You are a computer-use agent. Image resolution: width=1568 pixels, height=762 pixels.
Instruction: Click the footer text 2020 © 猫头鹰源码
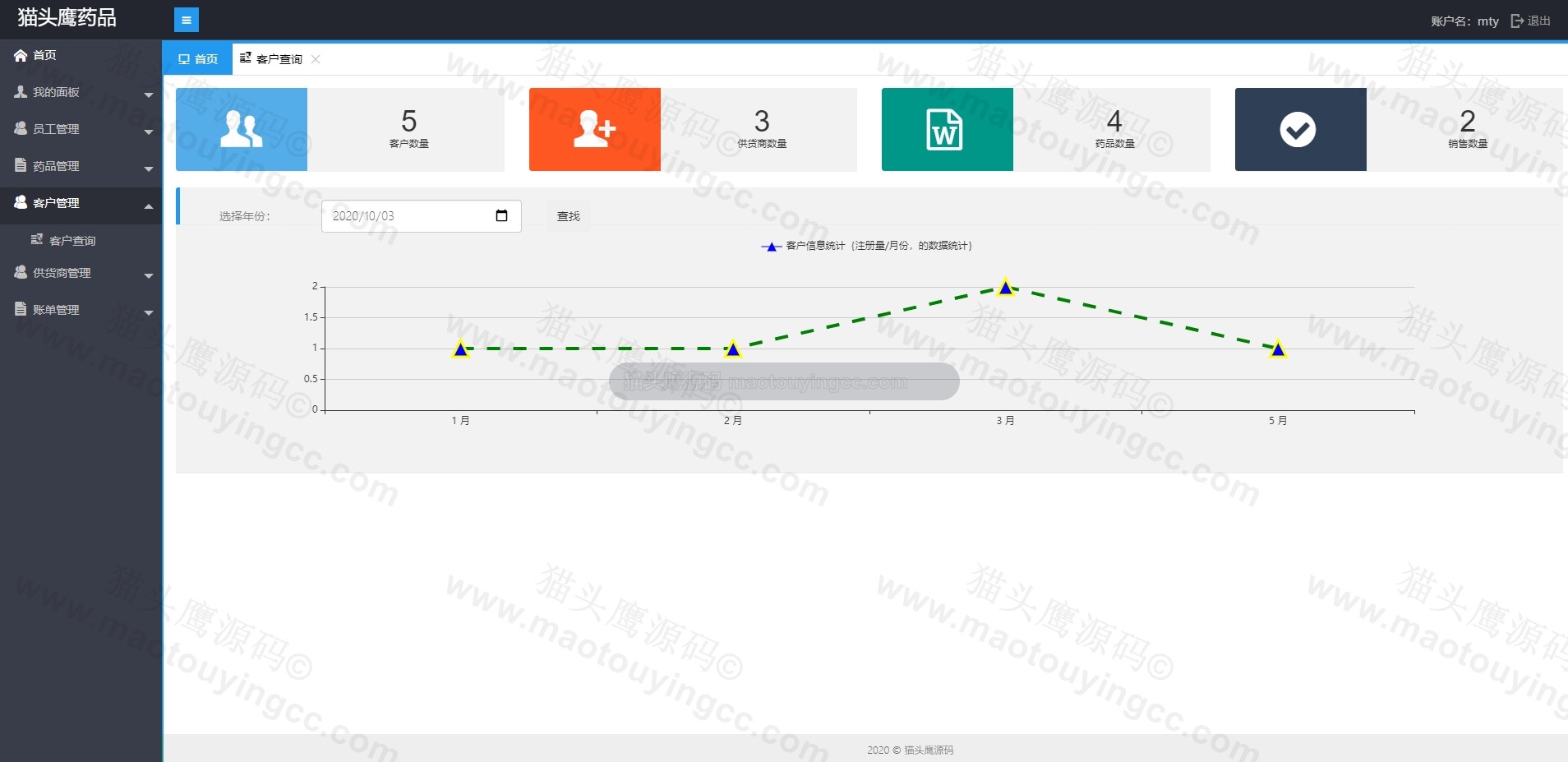click(911, 750)
